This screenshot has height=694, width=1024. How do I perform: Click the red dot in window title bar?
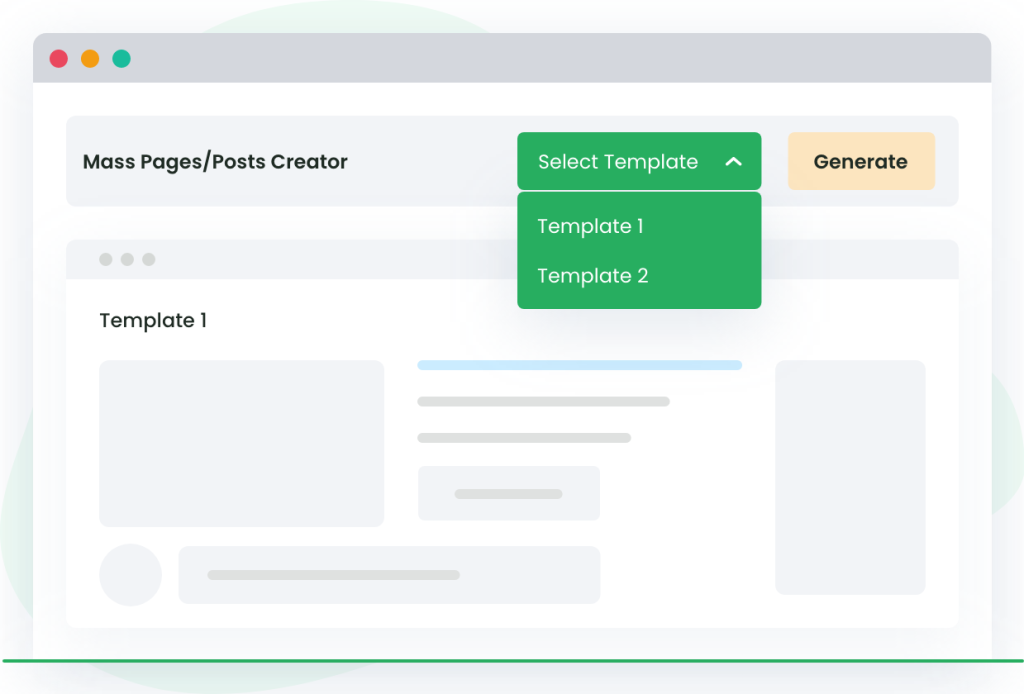point(59,59)
